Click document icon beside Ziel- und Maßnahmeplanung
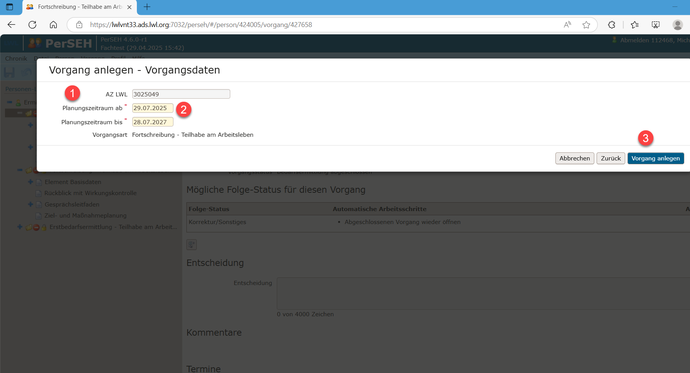This screenshot has height=373, width=690. pyautogui.click(x=39, y=216)
